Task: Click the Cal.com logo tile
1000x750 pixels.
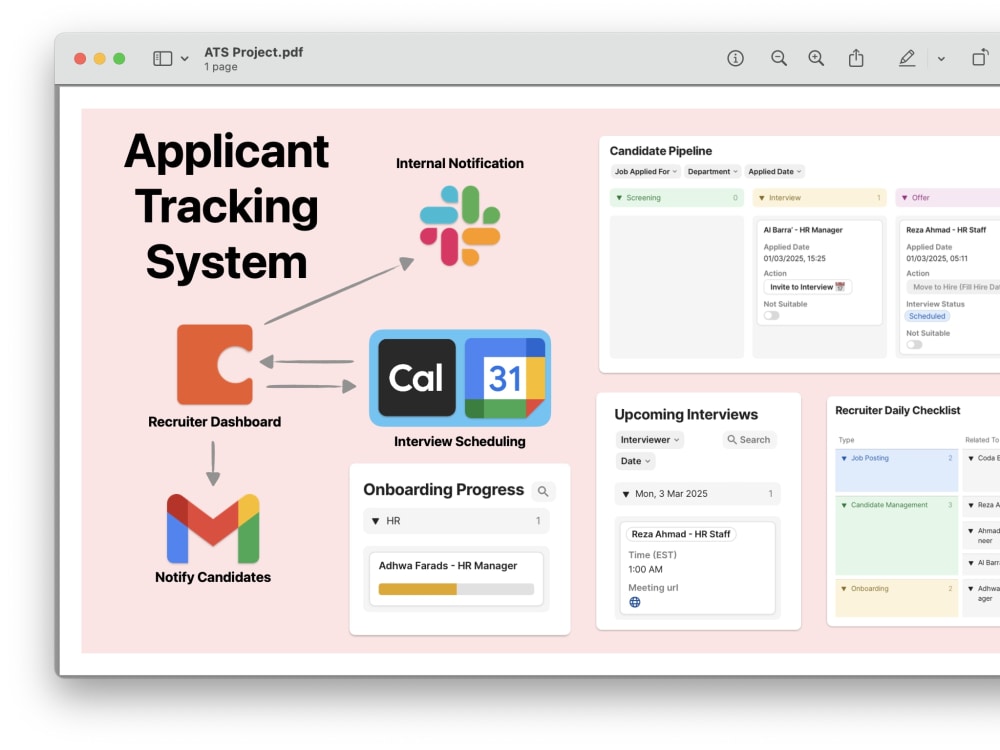Action: 416,378
